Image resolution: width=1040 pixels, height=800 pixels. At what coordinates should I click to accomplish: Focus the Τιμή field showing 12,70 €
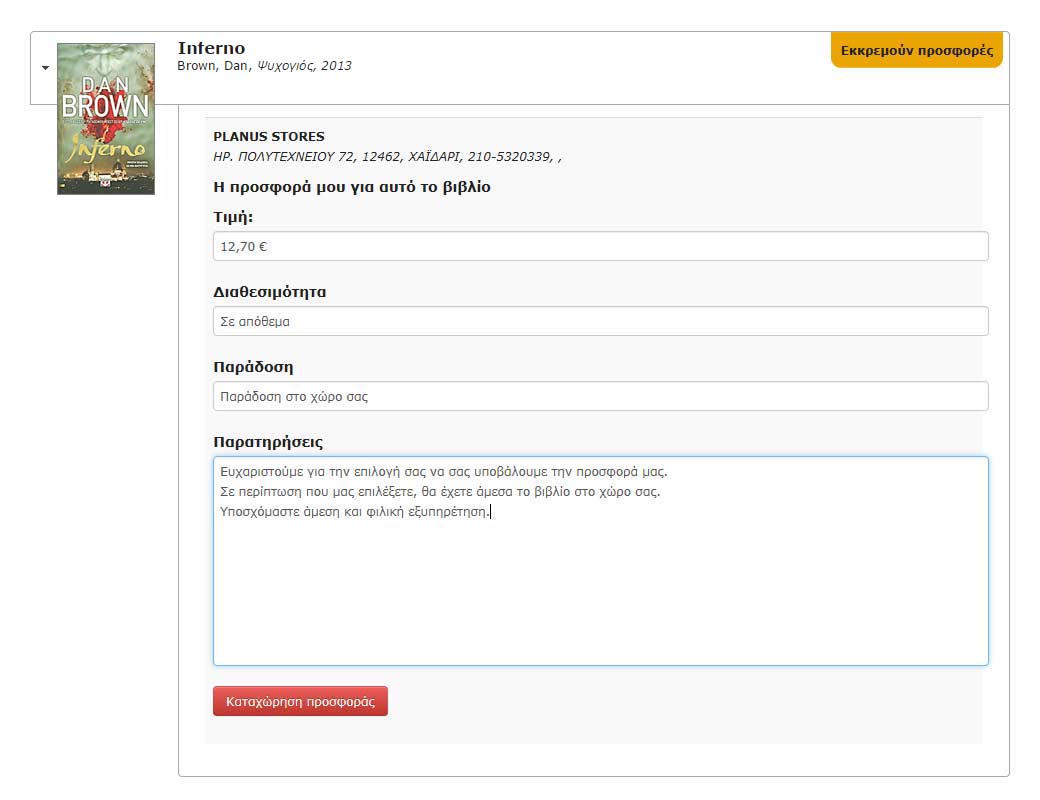tap(600, 246)
